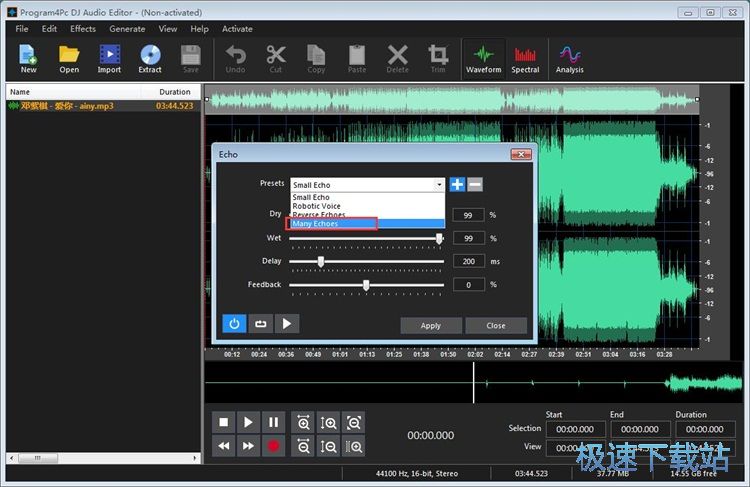Click Close button in Echo dialog
This screenshot has height=487, width=750.
click(x=496, y=325)
